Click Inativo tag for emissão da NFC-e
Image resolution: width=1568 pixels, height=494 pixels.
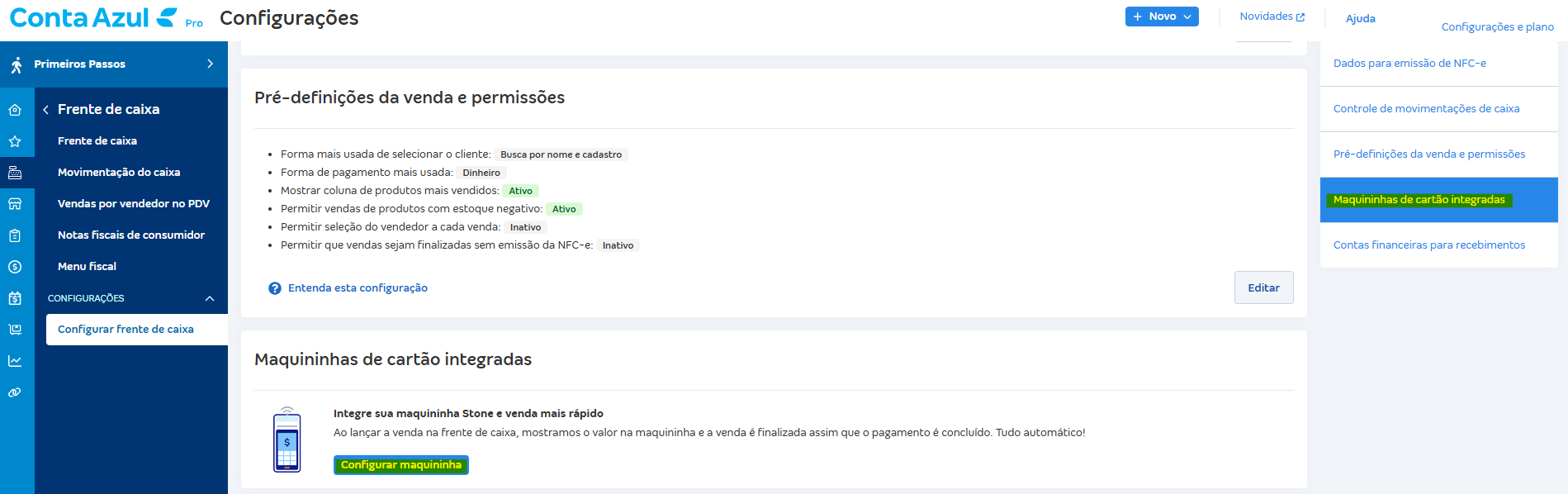(618, 245)
